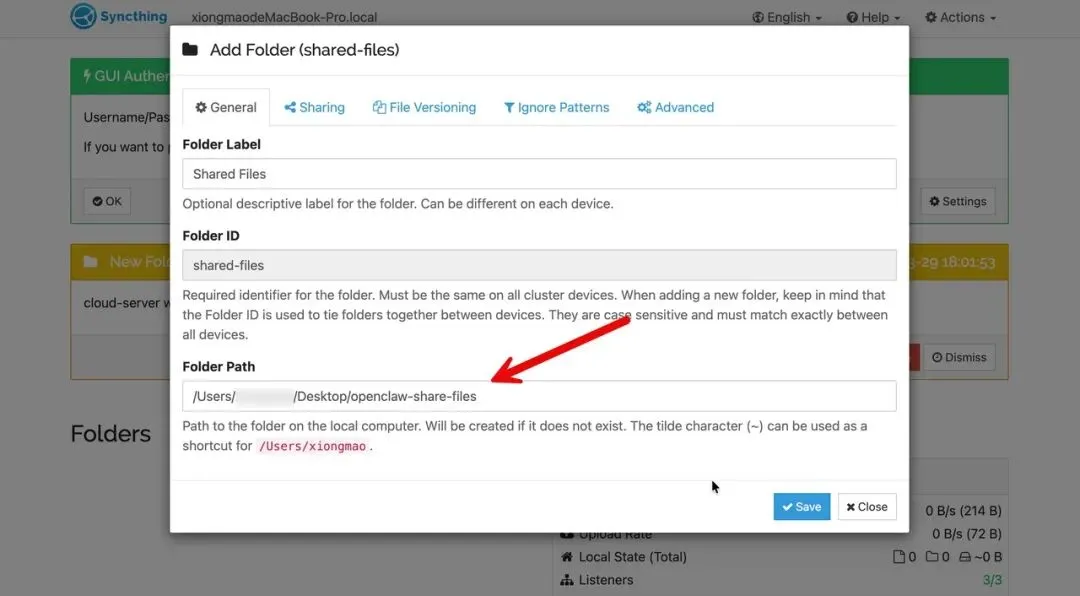Click into the Folder Path field
The image size is (1080, 596).
[539, 396]
